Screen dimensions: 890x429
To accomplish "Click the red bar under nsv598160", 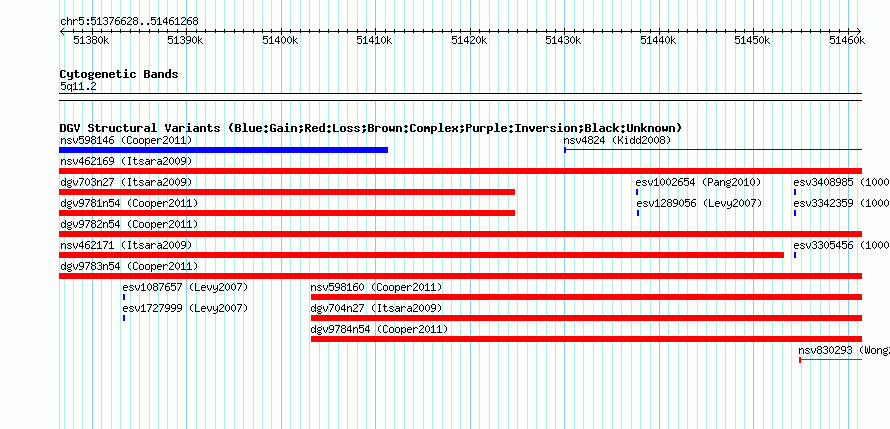I will (x=586, y=297).
